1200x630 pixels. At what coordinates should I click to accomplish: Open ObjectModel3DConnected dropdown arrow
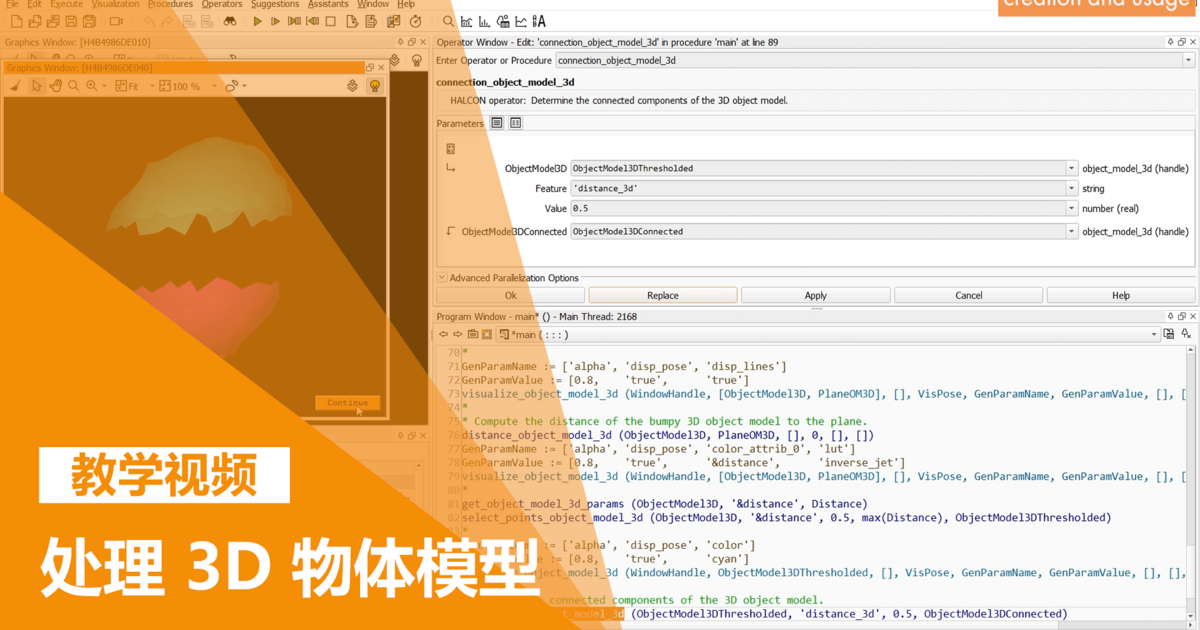point(1071,231)
